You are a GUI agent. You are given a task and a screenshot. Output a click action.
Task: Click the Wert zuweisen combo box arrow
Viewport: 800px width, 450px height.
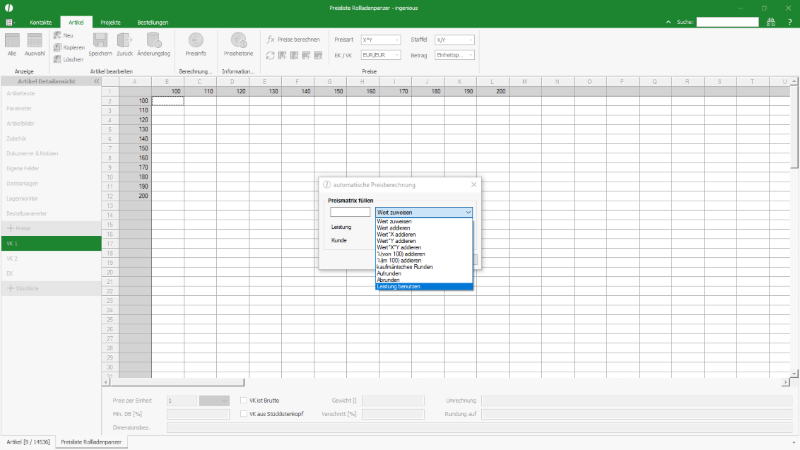pyautogui.click(x=468, y=212)
